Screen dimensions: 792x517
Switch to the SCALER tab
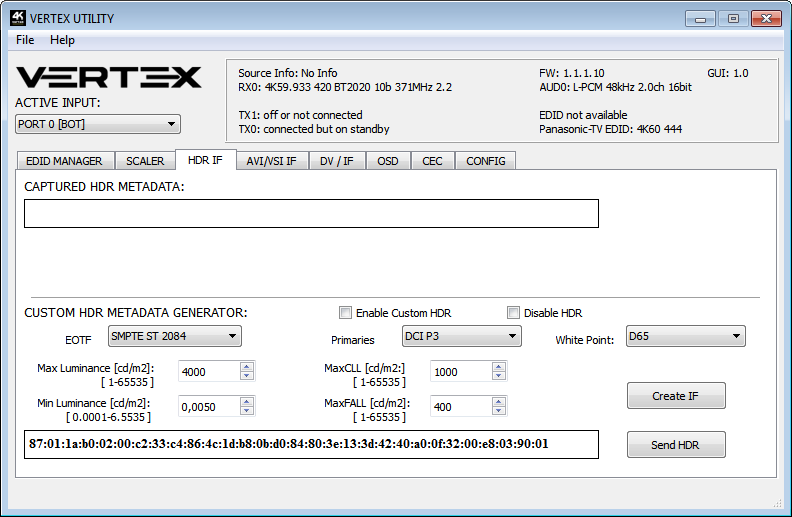[145, 161]
